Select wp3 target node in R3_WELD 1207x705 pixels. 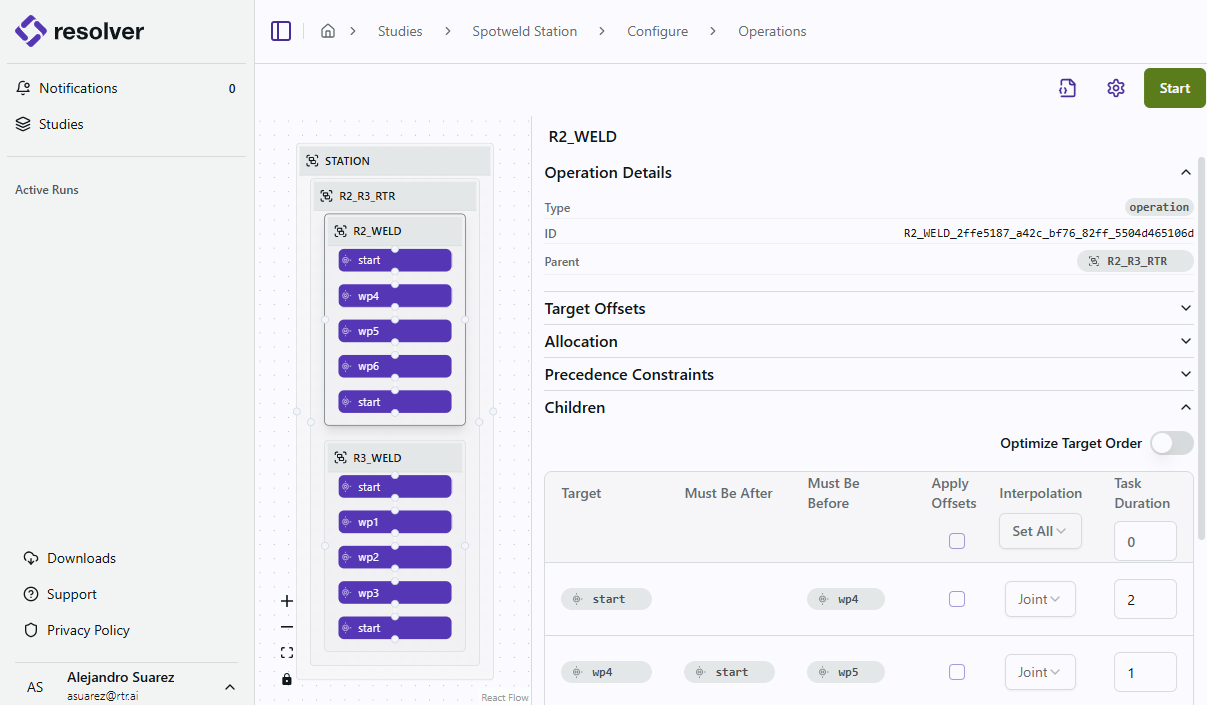click(x=395, y=593)
